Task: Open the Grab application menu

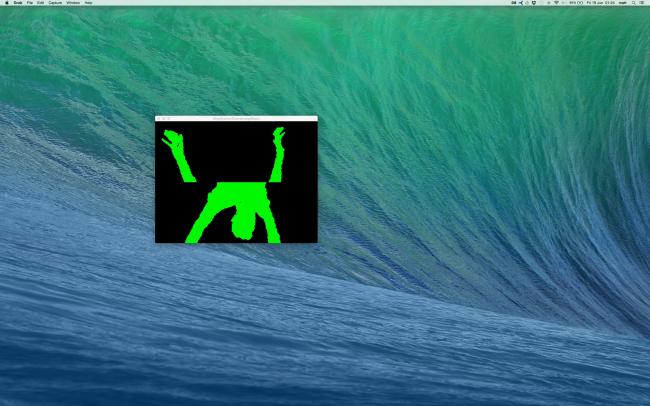Action: [x=18, y=2]
